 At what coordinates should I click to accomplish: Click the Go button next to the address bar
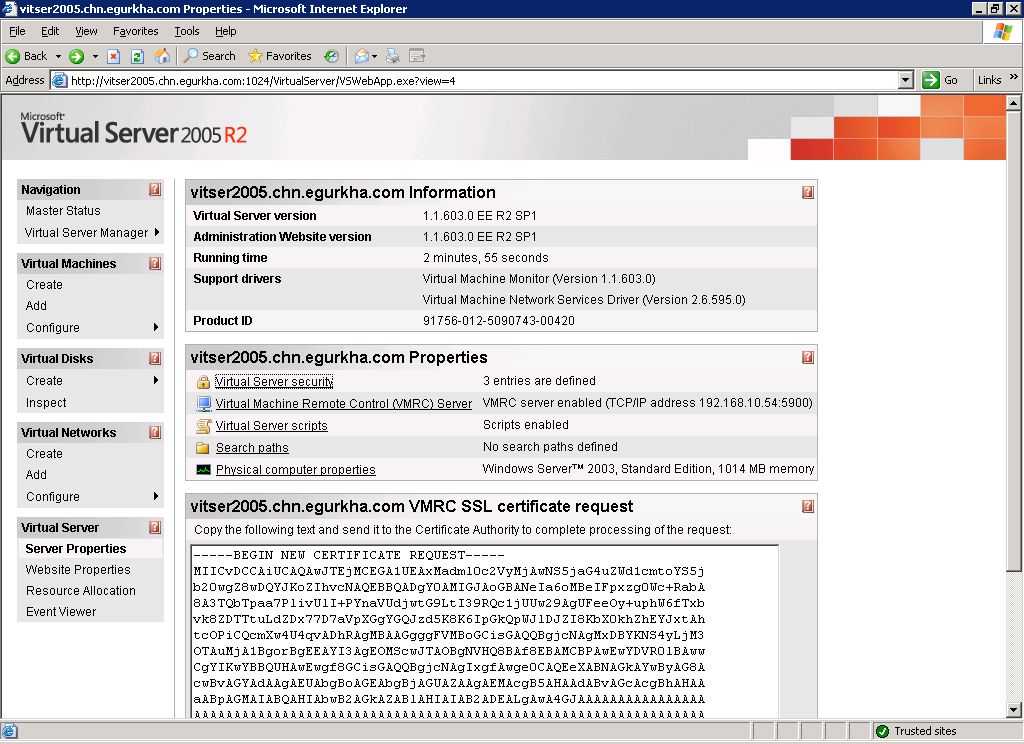tap(940, 80)
